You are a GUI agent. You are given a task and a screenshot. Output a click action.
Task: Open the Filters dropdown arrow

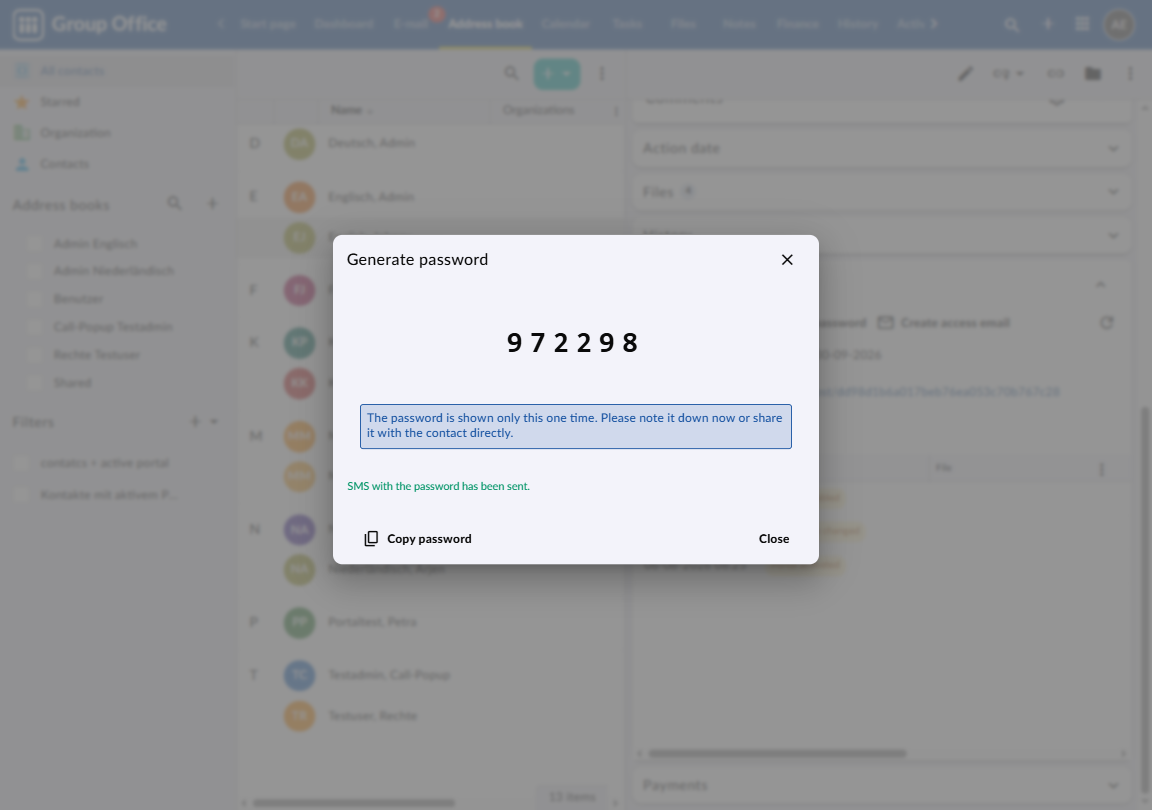tap(214, 421)
